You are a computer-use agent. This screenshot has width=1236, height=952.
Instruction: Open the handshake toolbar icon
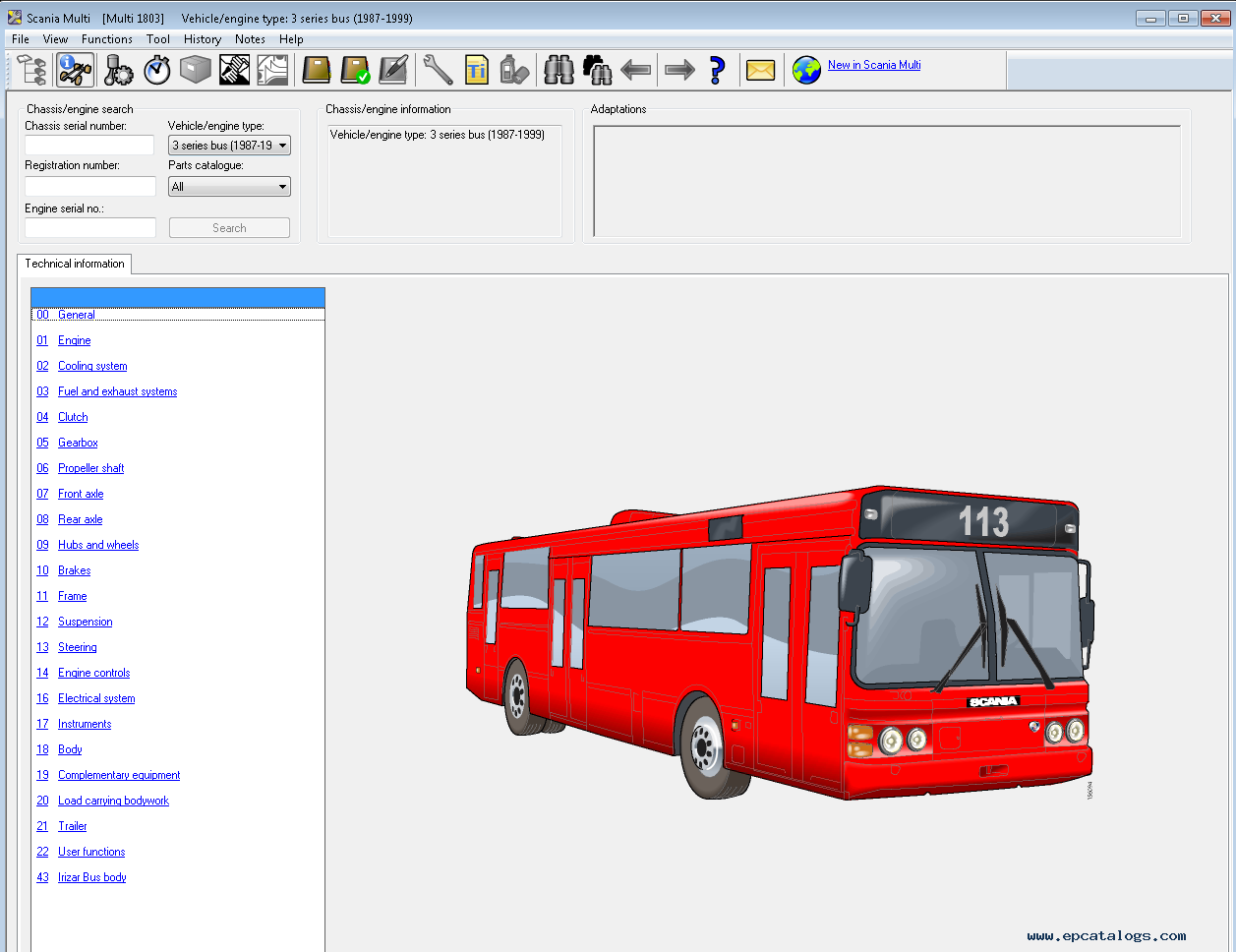coord(234,70)
